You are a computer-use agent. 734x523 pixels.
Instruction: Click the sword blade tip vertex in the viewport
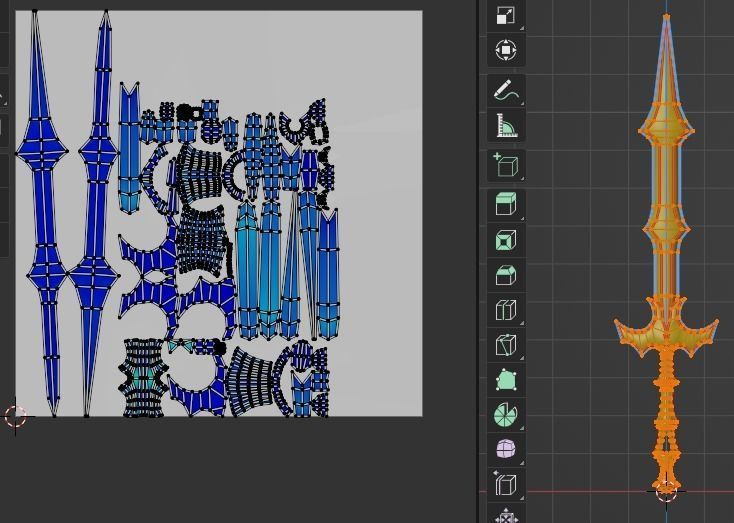666,17
